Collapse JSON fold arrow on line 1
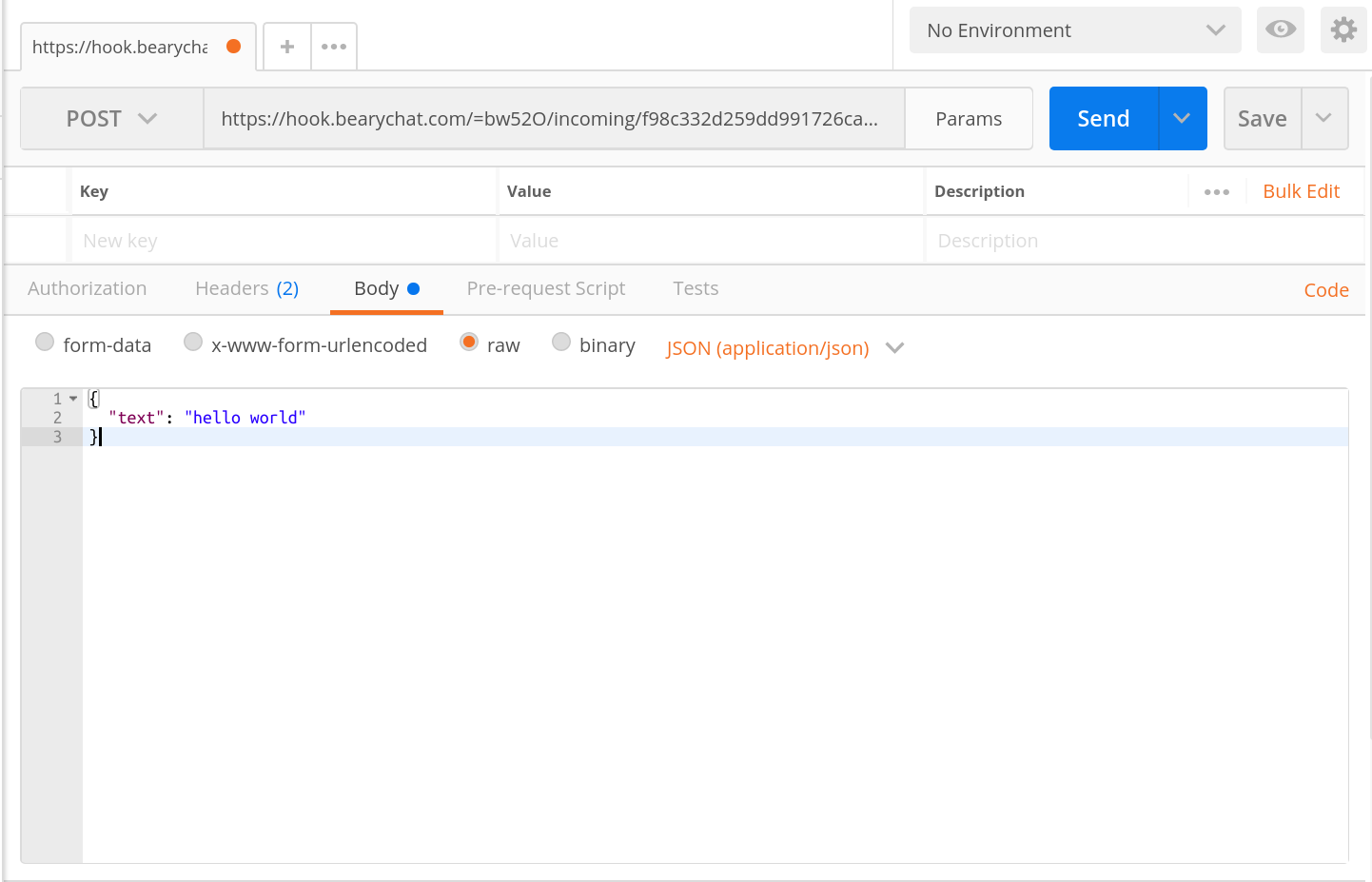 point(73,399)
